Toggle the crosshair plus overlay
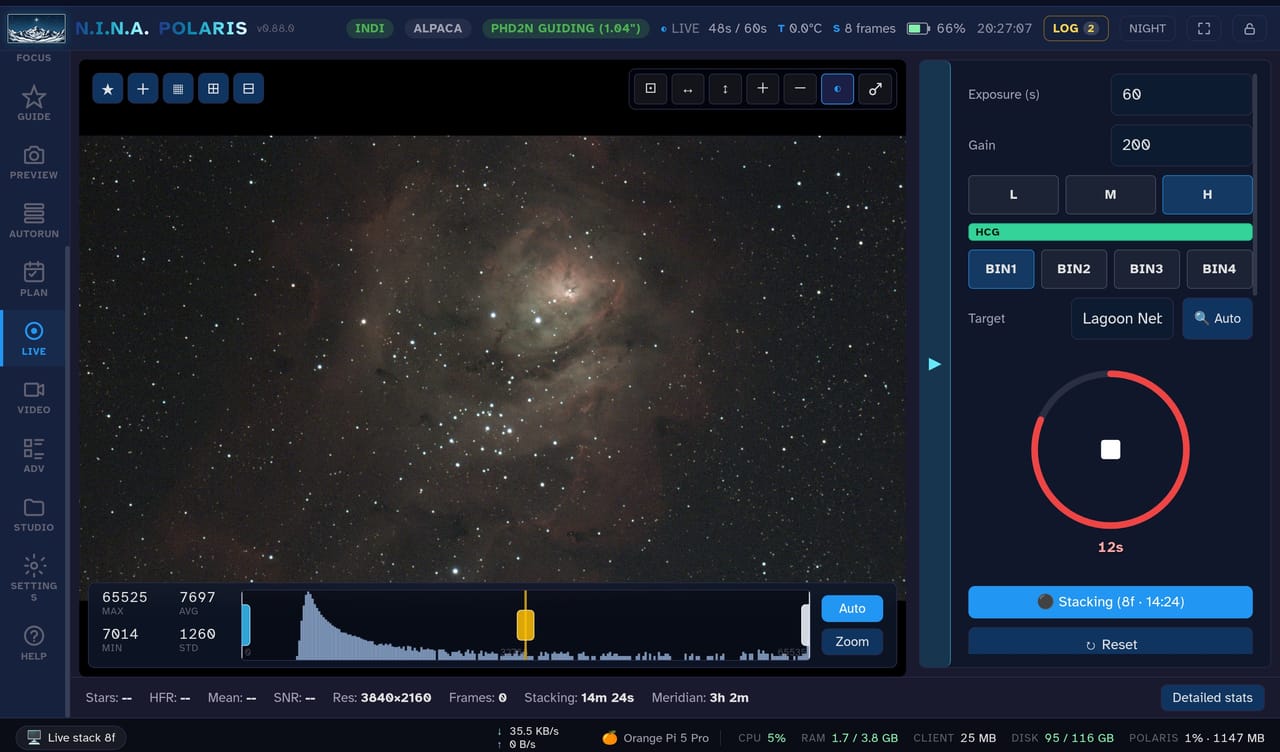The image size is (1280, 752). pyautogui.click(x=143, y=89)
